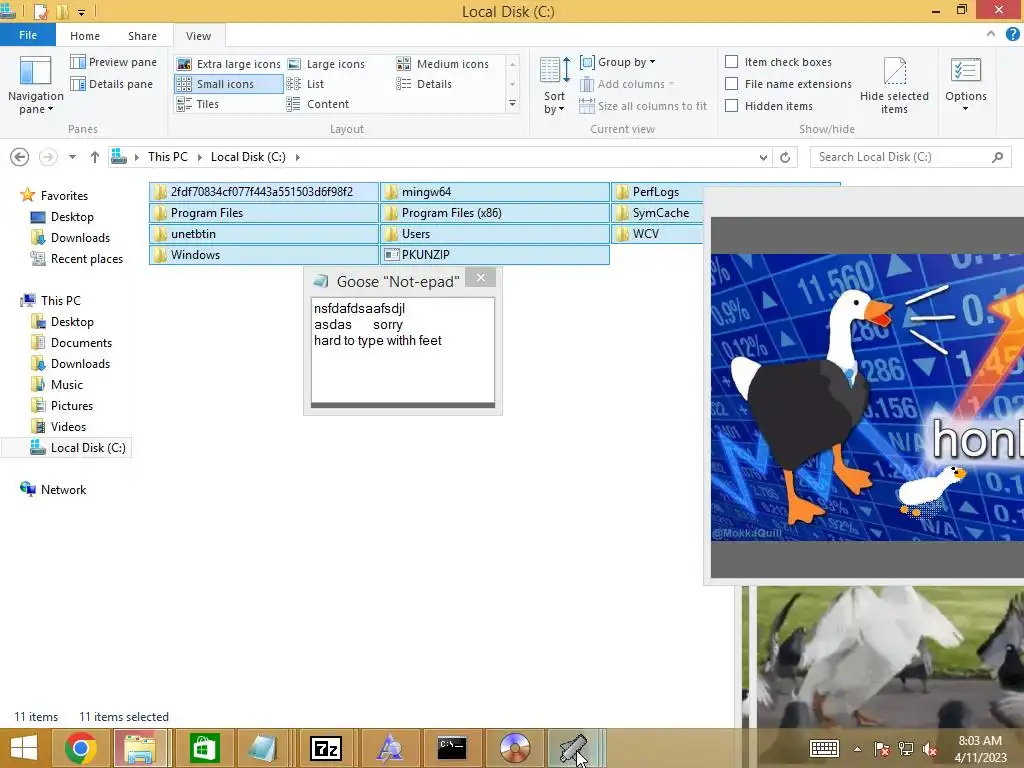Switch to List layout

pyautogui.click(x=306, y=84)
